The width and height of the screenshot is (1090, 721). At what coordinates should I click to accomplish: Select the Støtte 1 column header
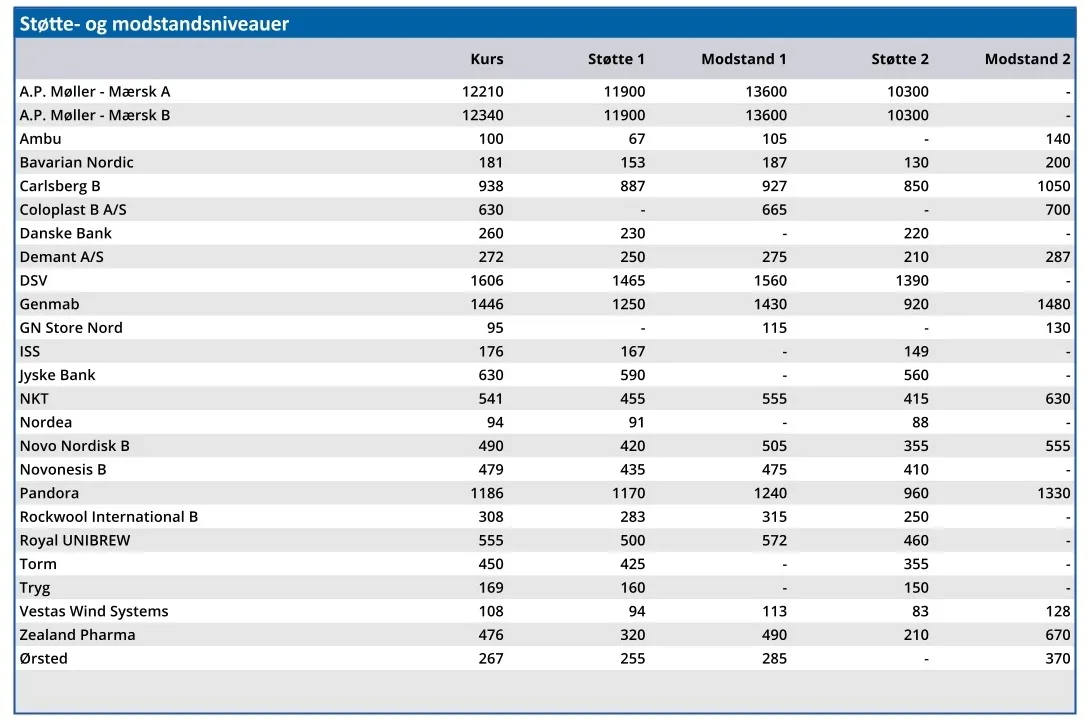(616, 59)
